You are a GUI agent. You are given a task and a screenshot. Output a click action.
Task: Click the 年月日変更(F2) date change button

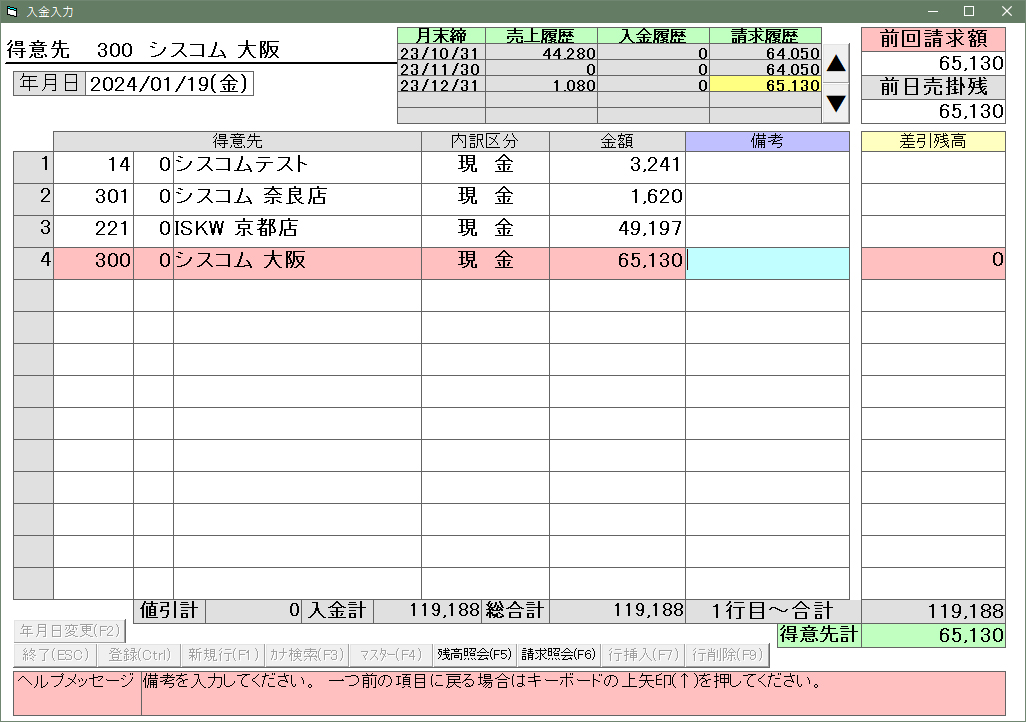(70, 631)
